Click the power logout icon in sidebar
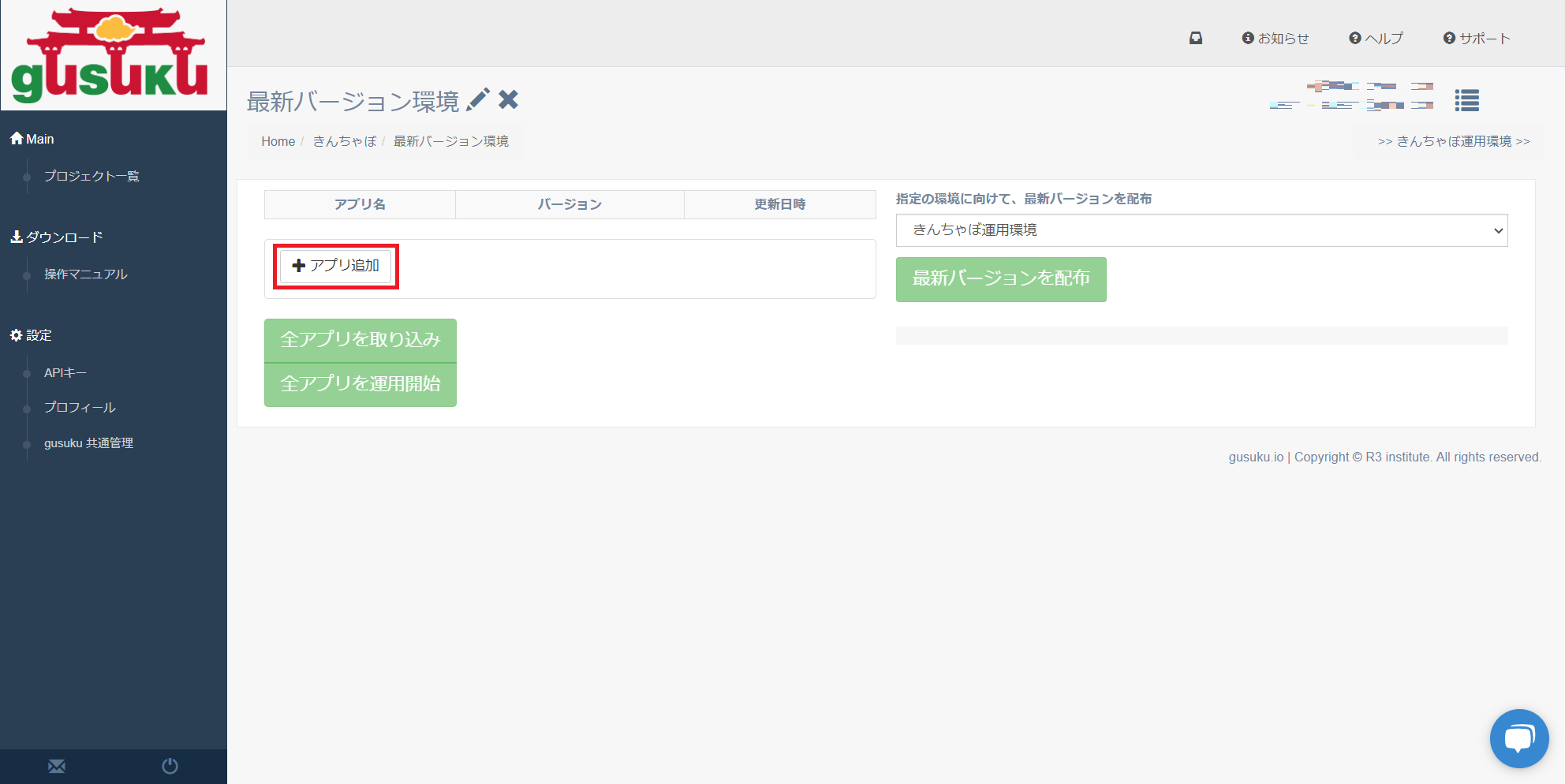The width and height of the screenshot is (1565, 784). pyautogui.click(x=170, y=766)
